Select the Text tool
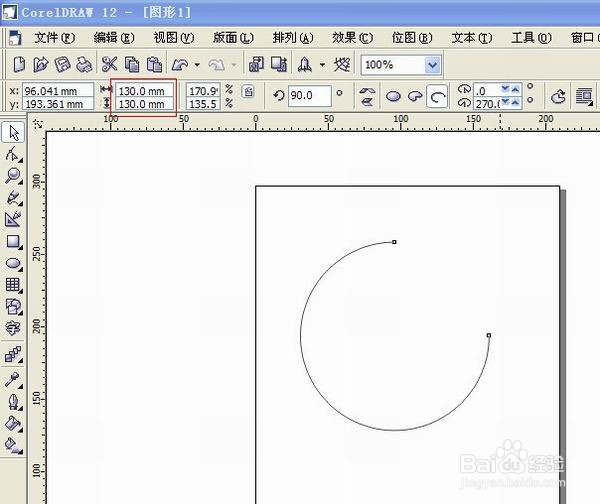 [13, 328]
